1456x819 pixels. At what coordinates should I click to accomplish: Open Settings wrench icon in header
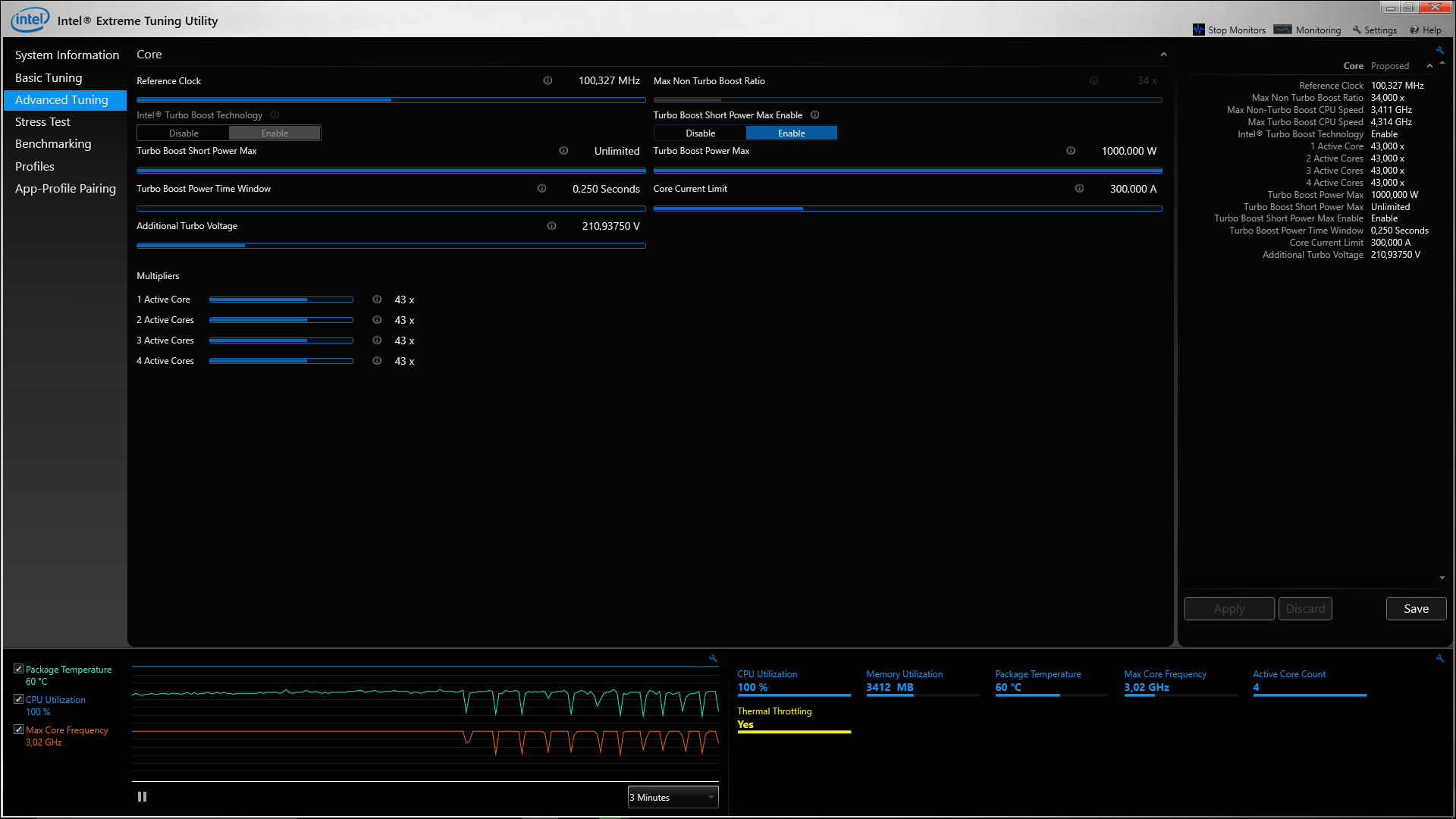[x=1357, y=30]
